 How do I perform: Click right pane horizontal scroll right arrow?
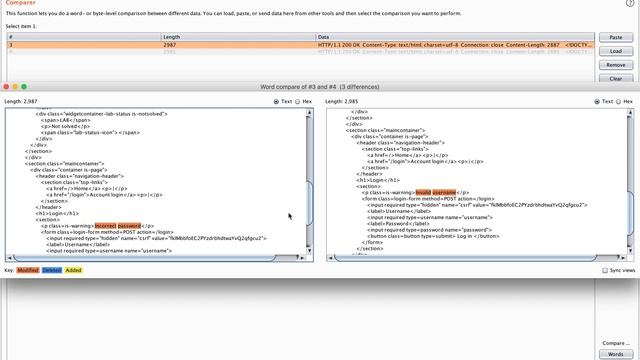tap(623, 258)
